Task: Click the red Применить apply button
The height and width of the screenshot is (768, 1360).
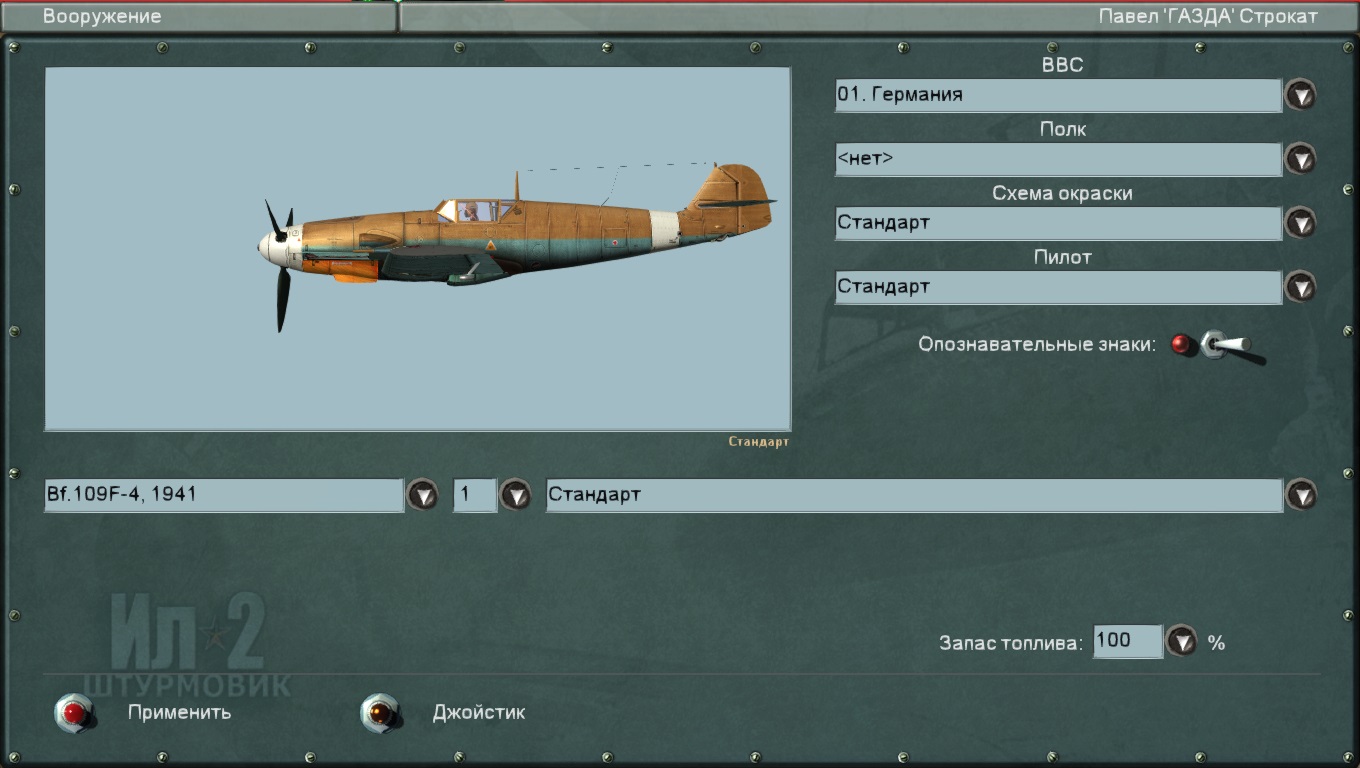Action: (74, 713)
